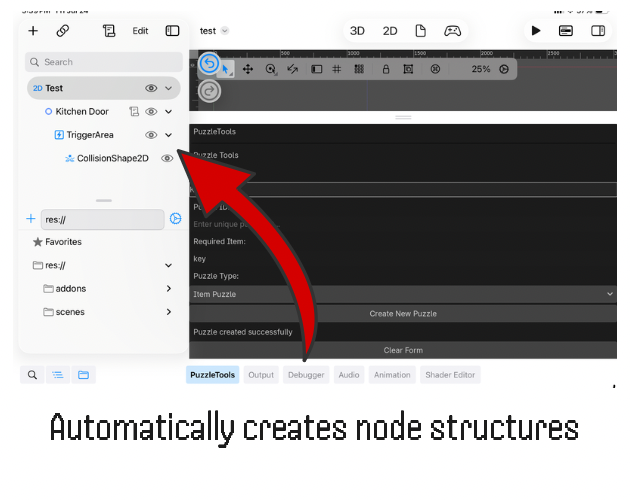Image resolution: width=630 pixels, height=500 pixels.
Task: Toggle the left sidebar panel icon
Action: pyautogui.click(x=172, y=31)
